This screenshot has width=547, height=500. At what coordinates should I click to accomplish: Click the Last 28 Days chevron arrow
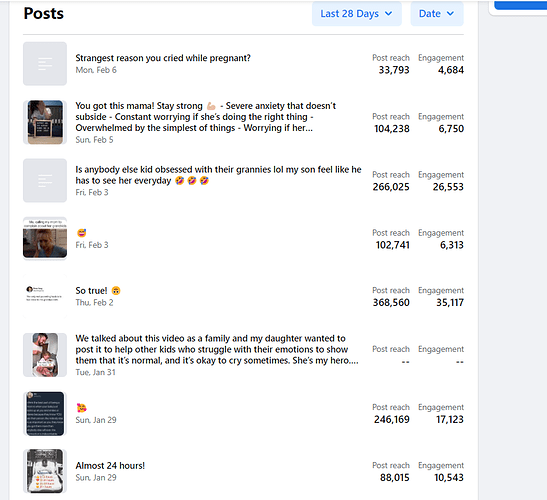coord(388,14)
